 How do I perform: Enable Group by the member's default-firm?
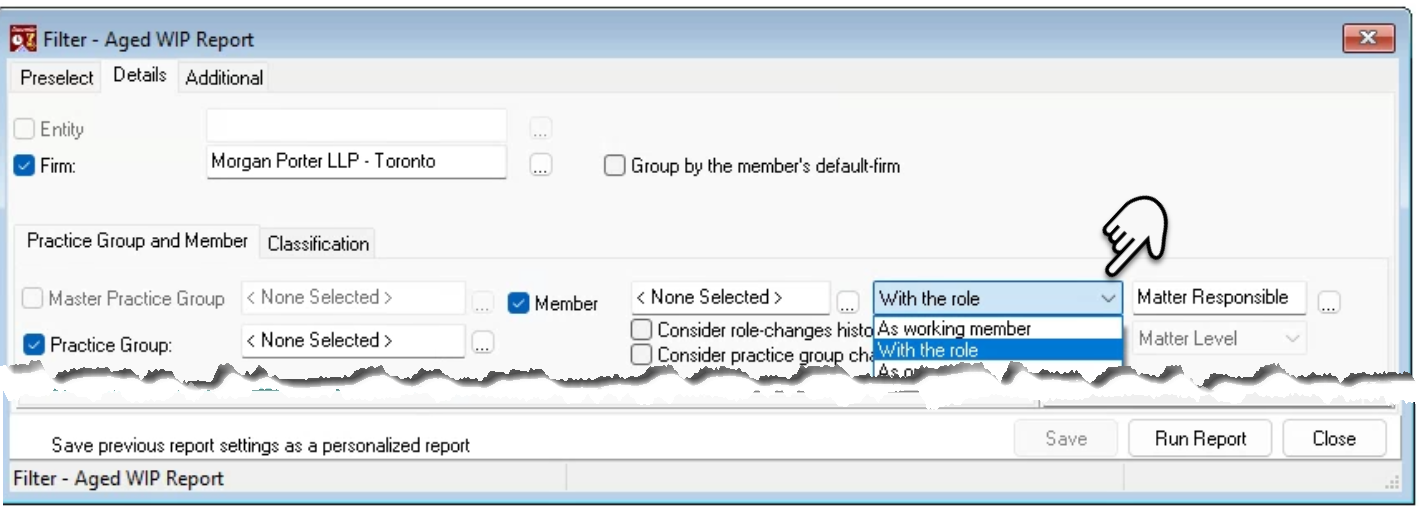click(x=615, y=166)
